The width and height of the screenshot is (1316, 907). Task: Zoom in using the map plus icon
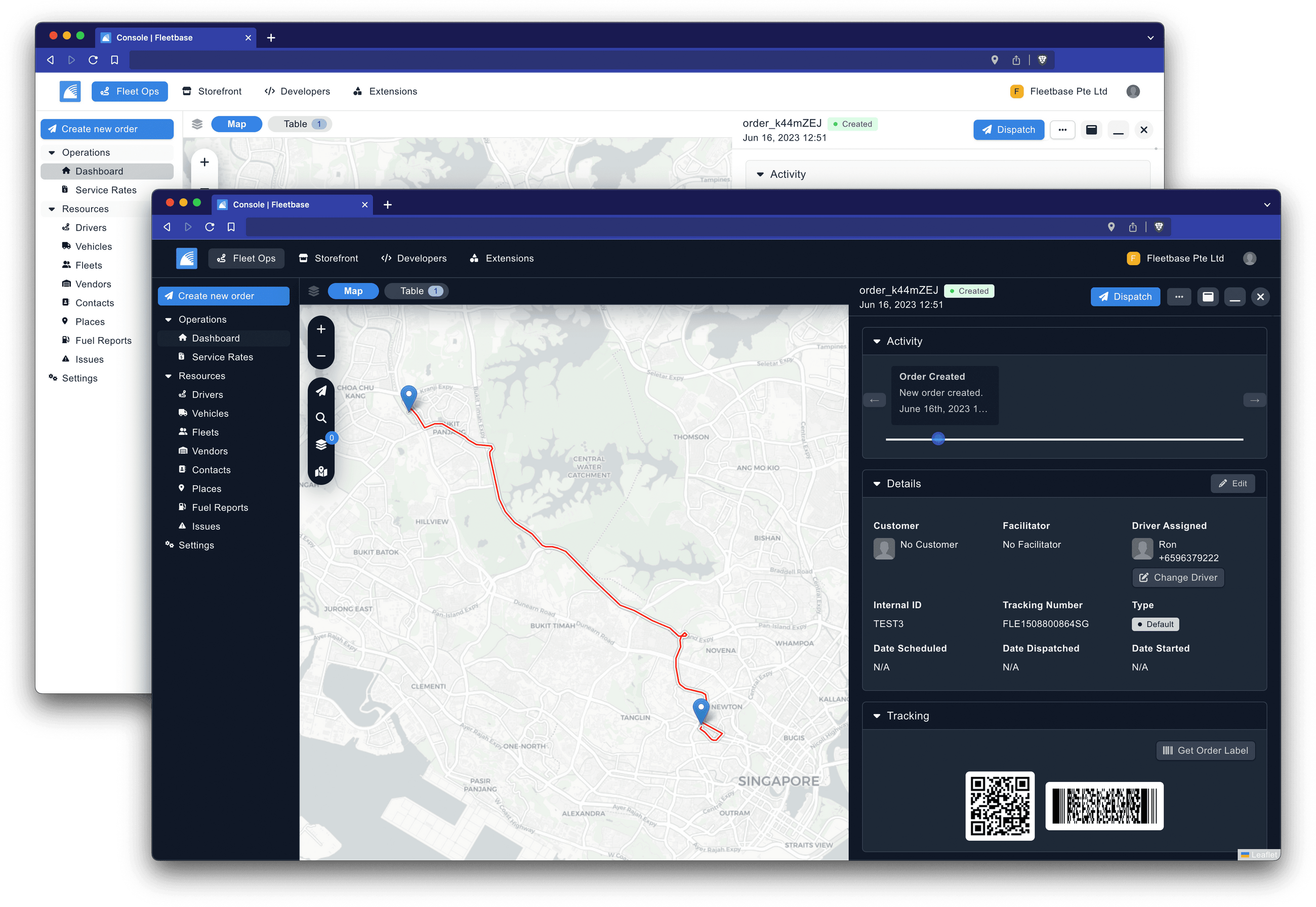coord(321,329)
